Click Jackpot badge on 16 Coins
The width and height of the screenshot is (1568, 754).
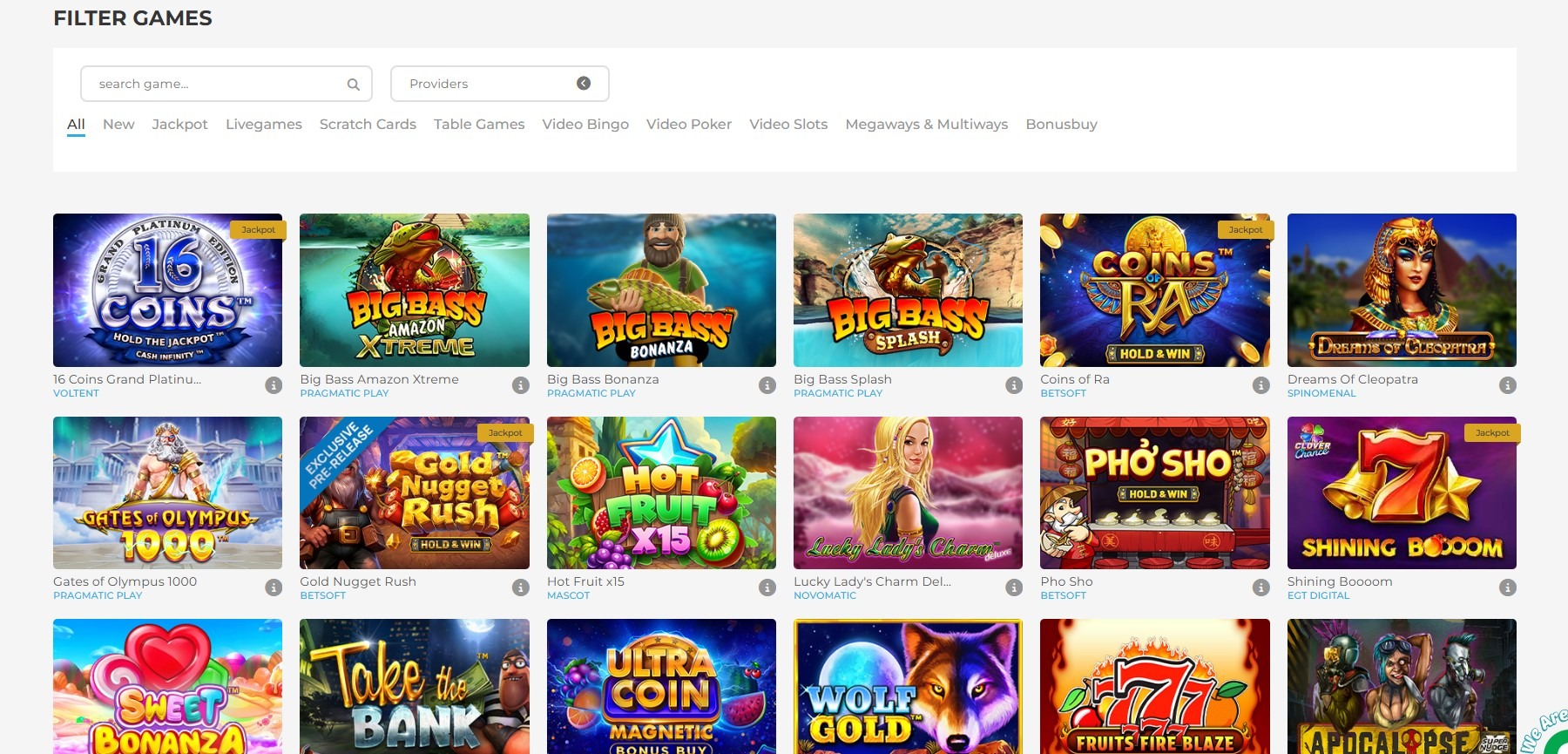click(x=258, y=230)
